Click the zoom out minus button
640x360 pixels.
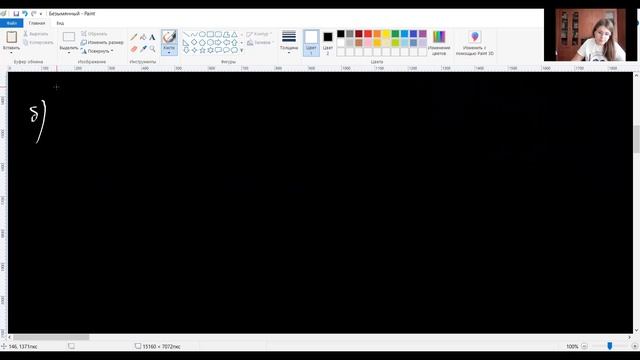pos(584,346)
